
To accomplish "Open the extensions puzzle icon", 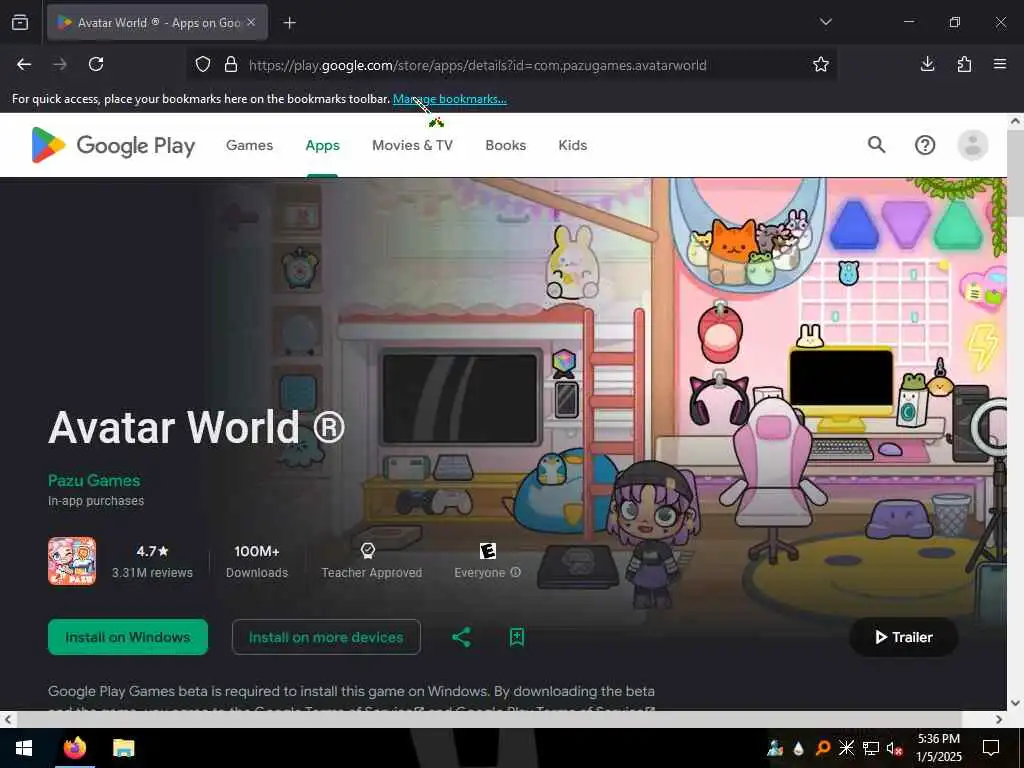I will 964,64.
